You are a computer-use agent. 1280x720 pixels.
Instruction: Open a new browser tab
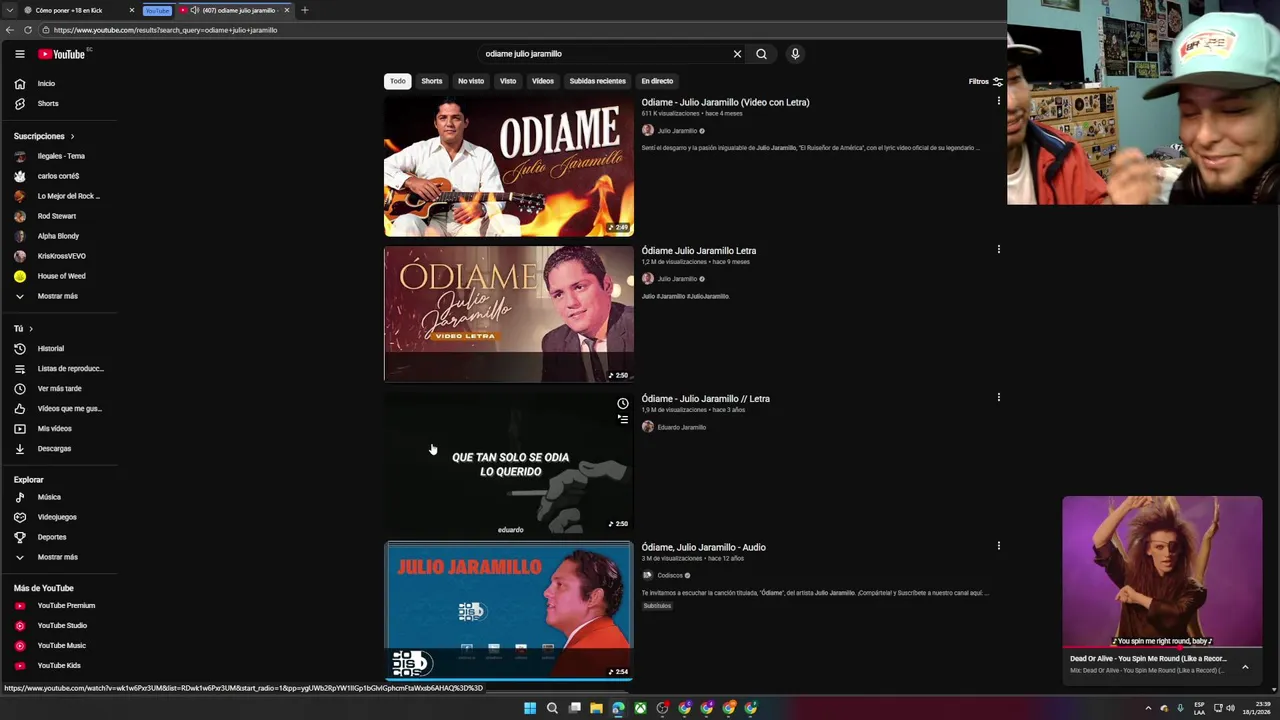(x=305, y=10)
